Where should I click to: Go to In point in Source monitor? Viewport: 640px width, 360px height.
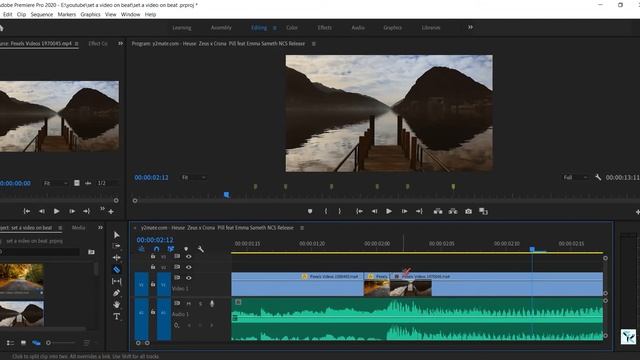(27, 211)
